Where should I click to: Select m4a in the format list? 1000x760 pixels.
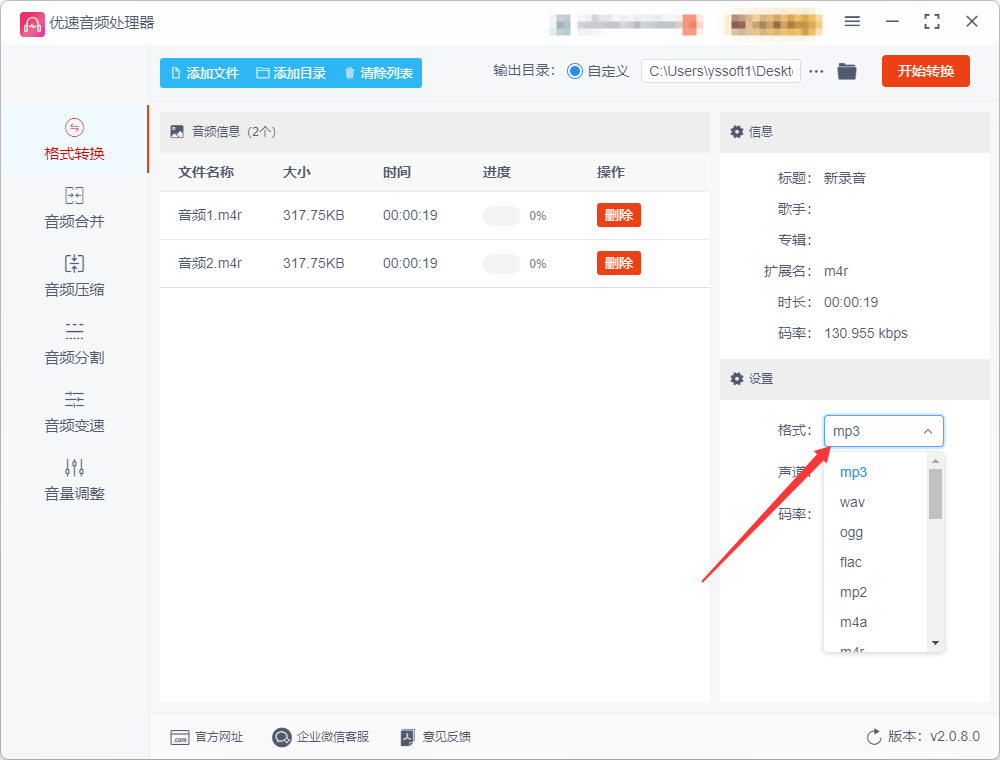pyautogui.click(x=853, y=622)
